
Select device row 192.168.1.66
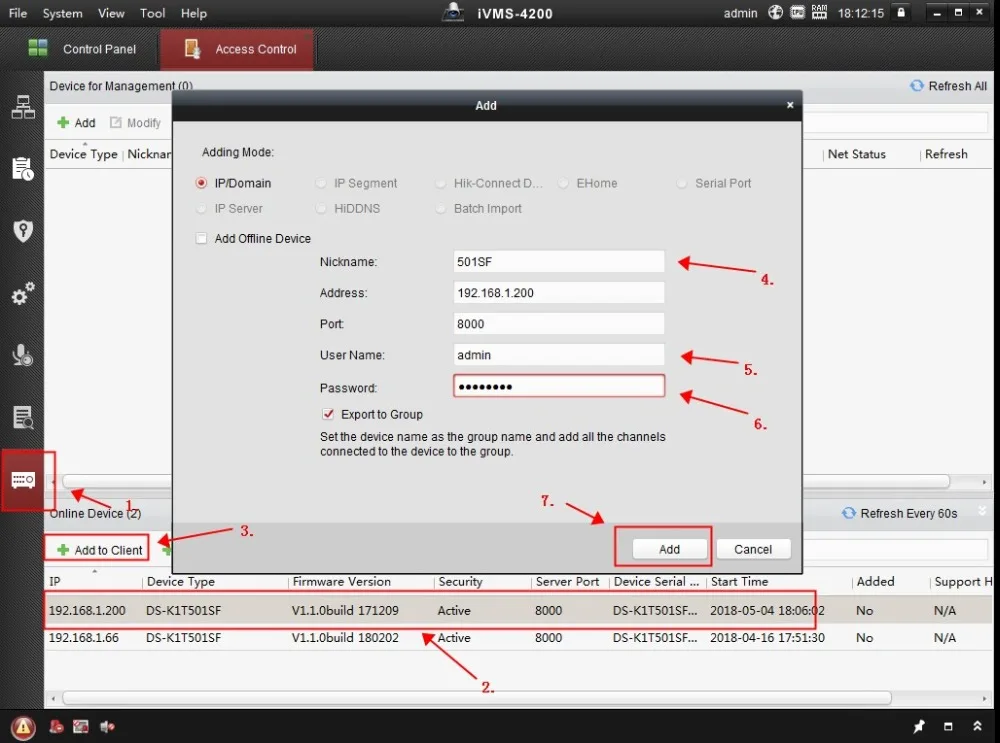(517, 638)
